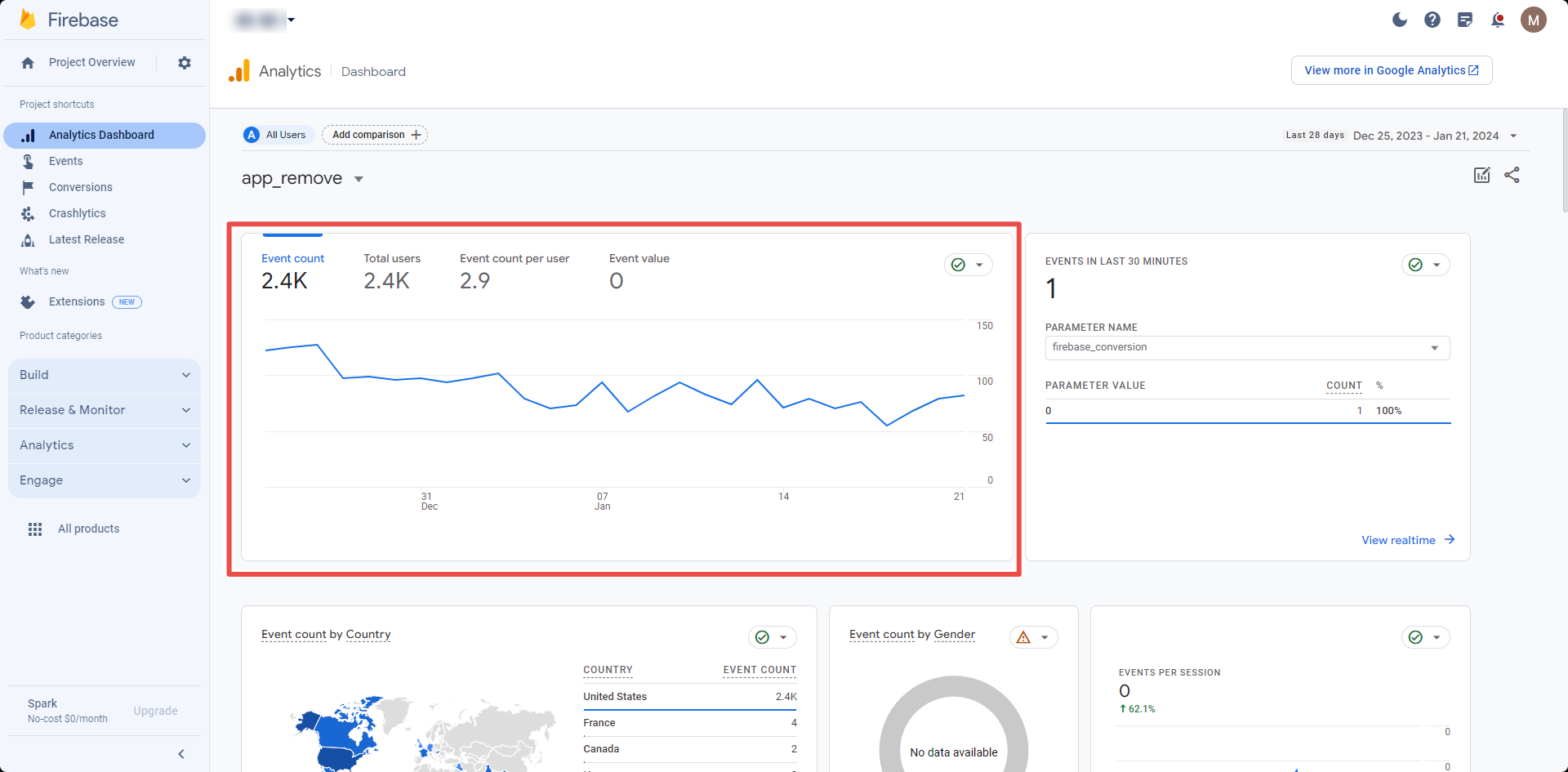Click the COUNTRY column header
1568x772 pixels.
(x=608, y=670)
